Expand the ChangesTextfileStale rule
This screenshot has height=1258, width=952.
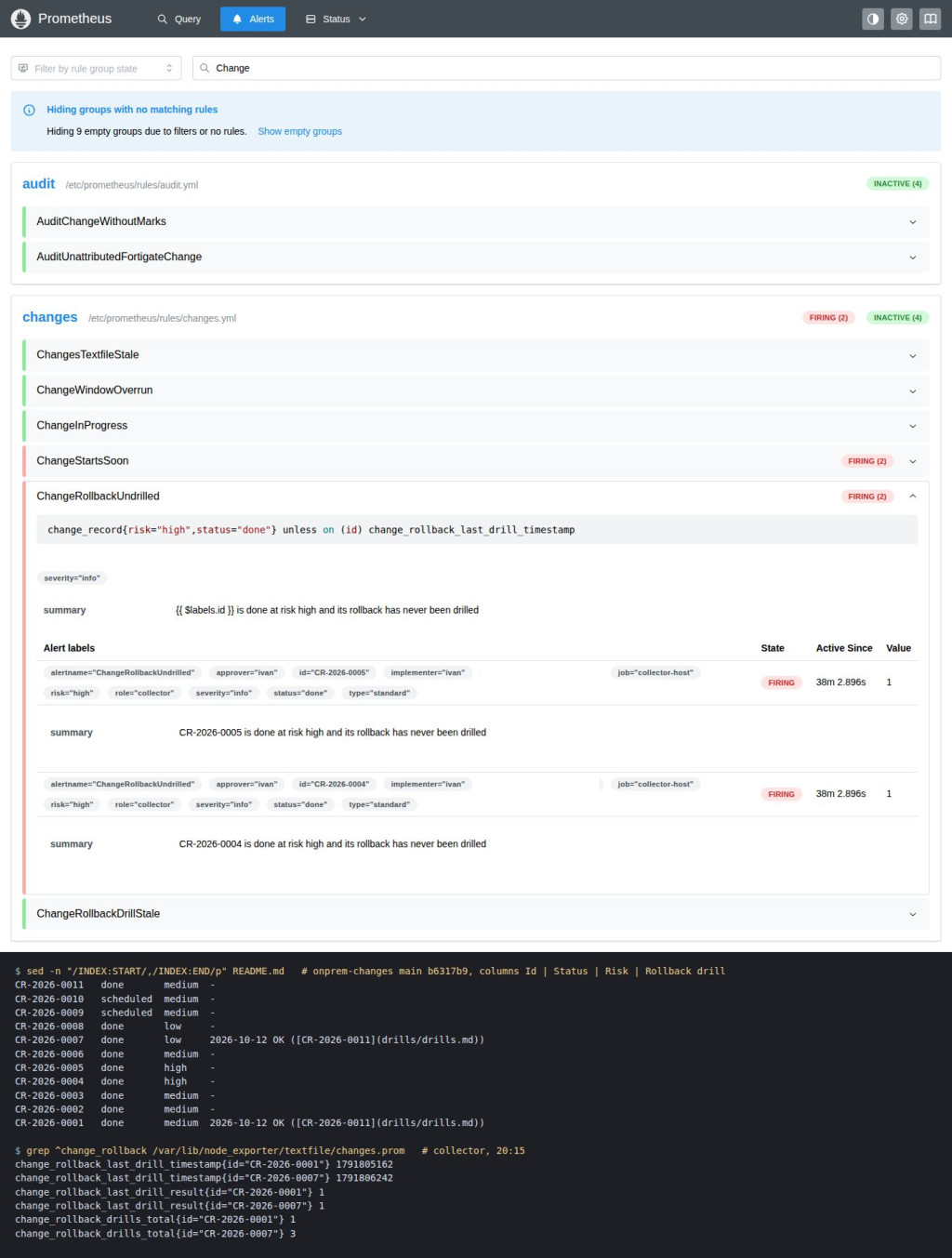point(475,354)
